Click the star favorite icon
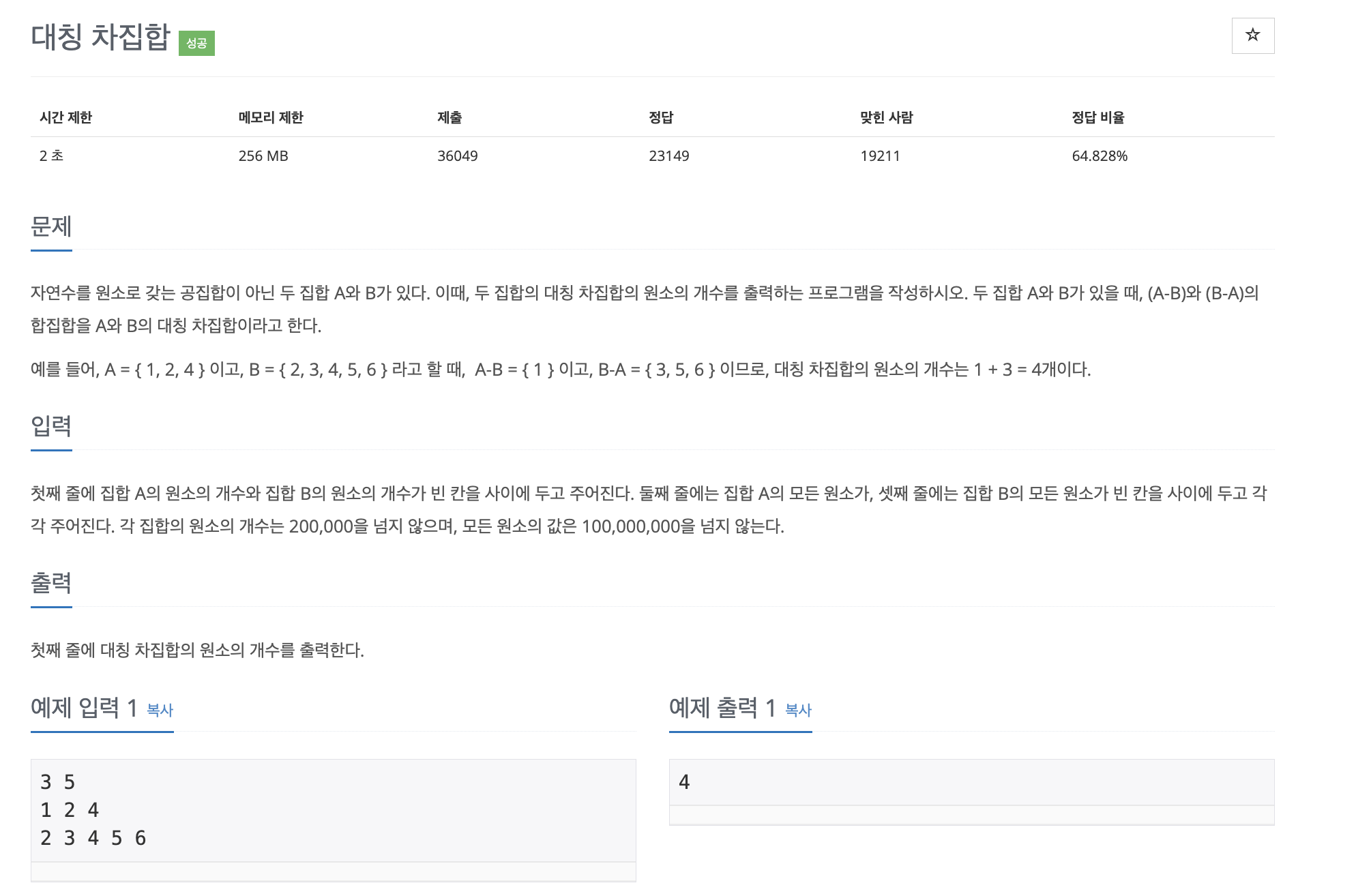Screen dimensions: 1371x896 [x=1252, y=35]
